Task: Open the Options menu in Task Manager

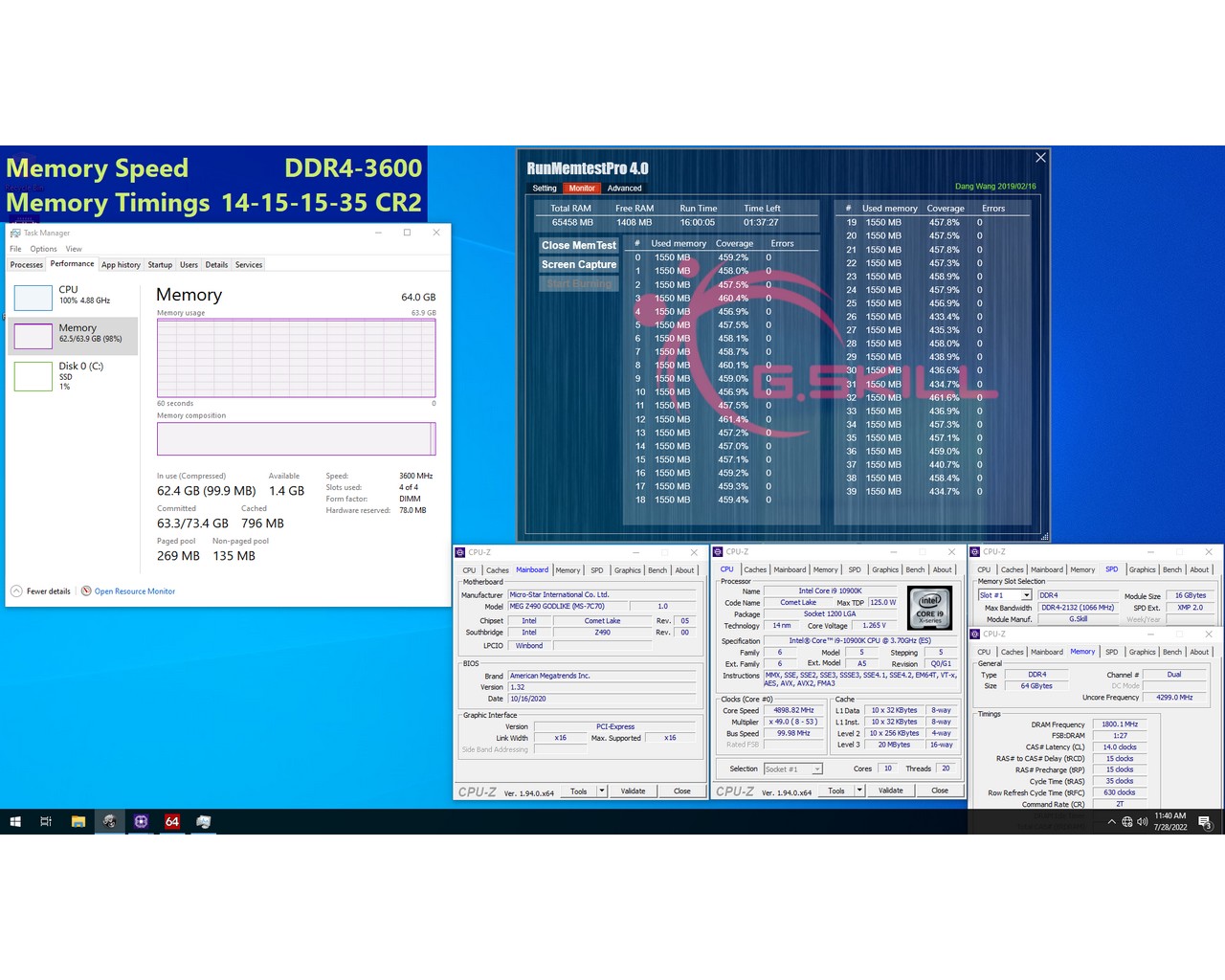Action: click(43, 249)
